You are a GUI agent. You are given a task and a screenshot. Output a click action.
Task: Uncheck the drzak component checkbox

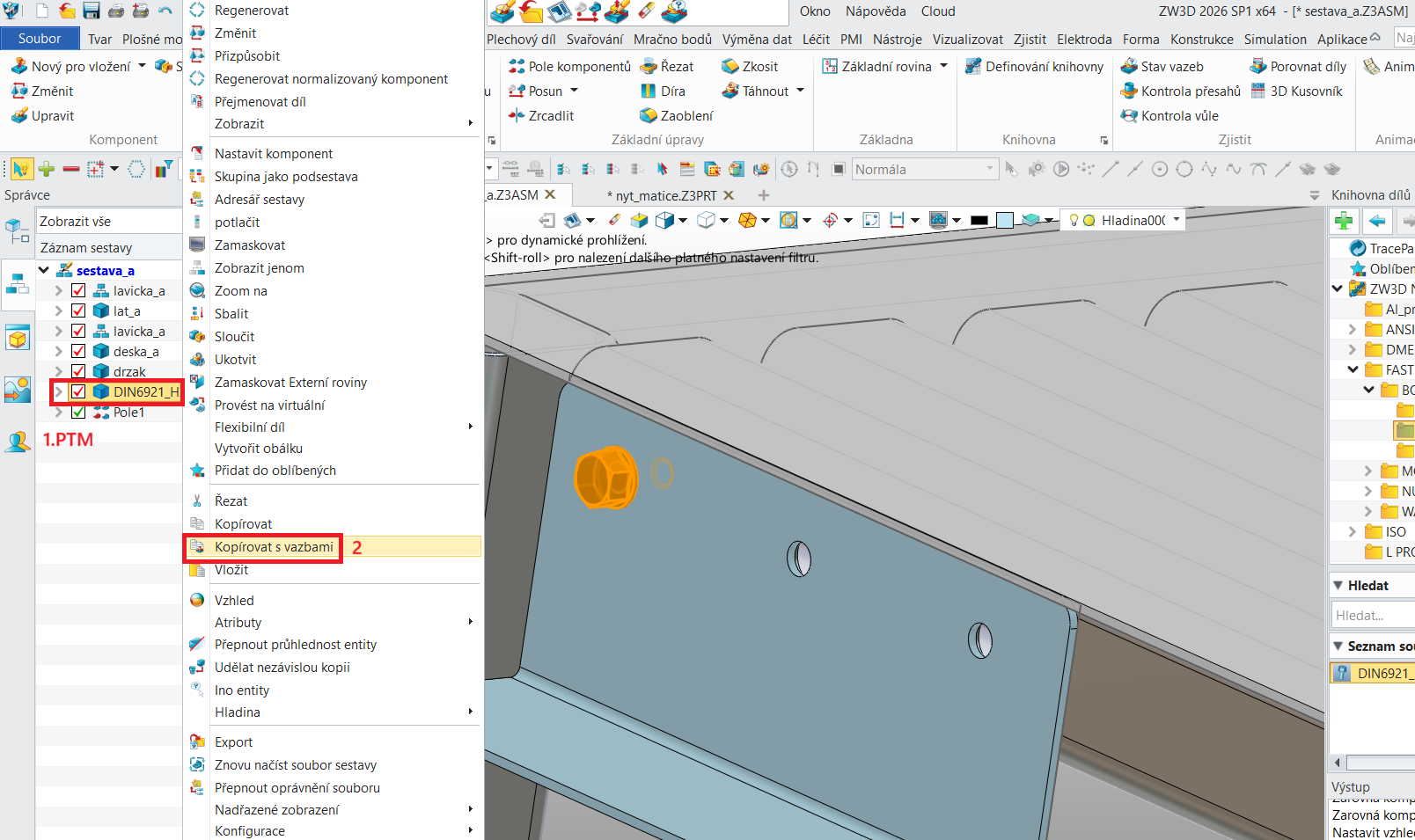(x=78, y=372)
